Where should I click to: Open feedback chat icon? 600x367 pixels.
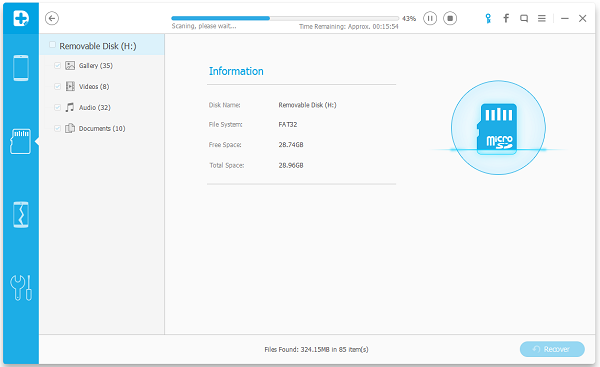(524, 18)
